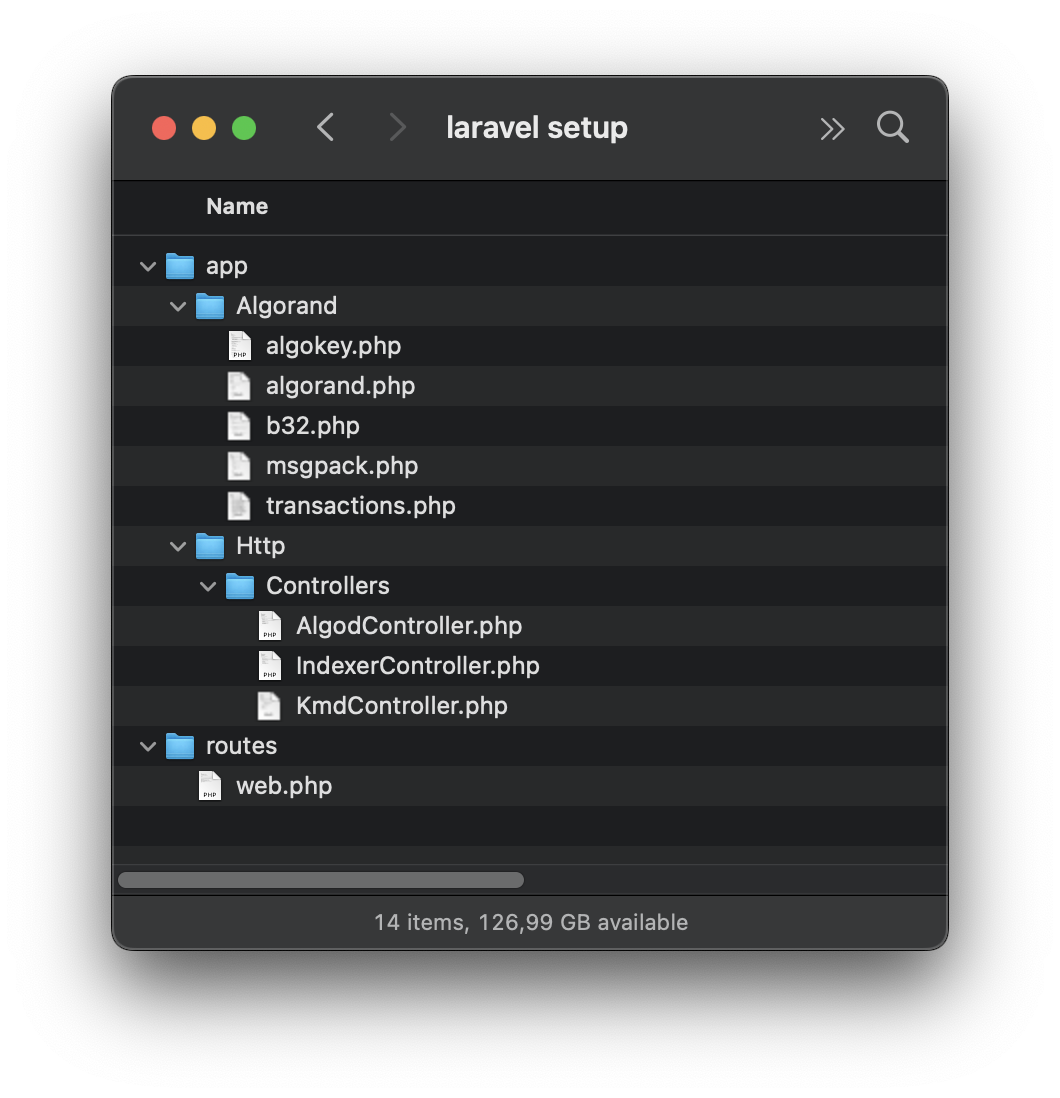Go forward using the right chevron
The image size is (1060, 1098).
point(397,127)
